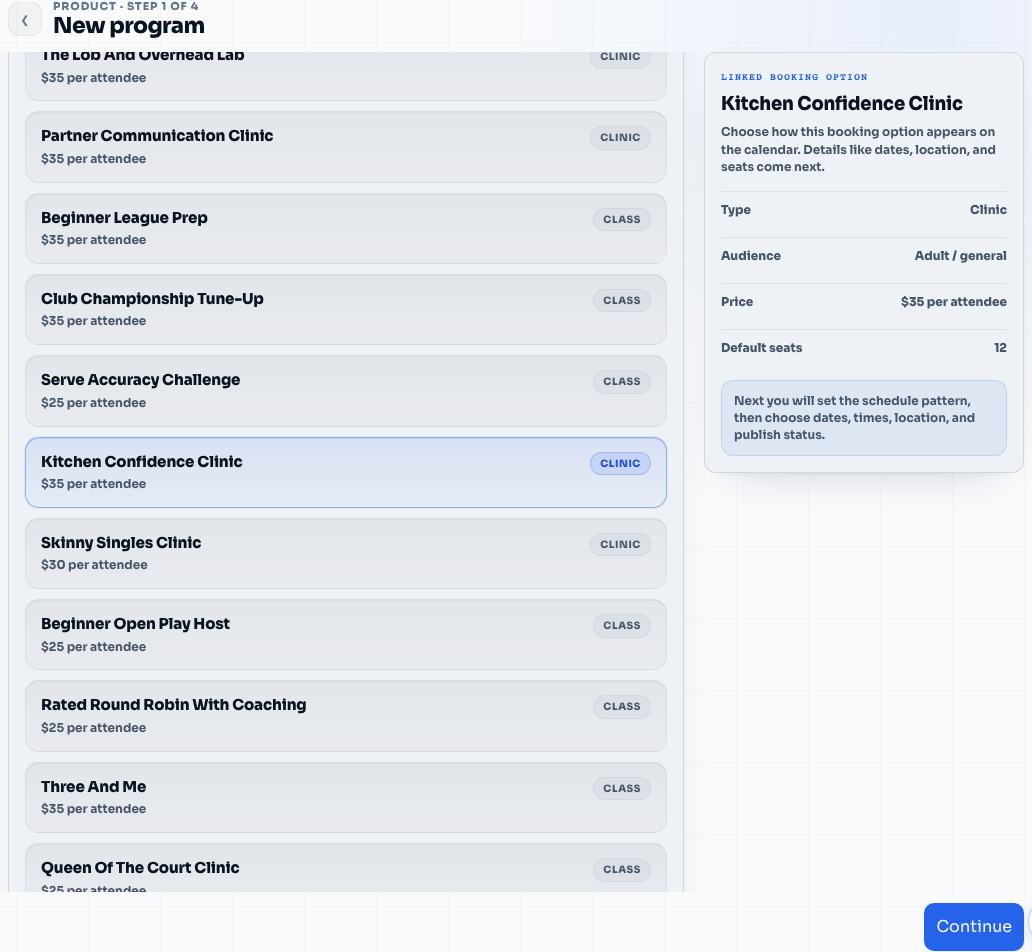
Task: Pick Club Championship Tune-Up program
Action: 346,309
